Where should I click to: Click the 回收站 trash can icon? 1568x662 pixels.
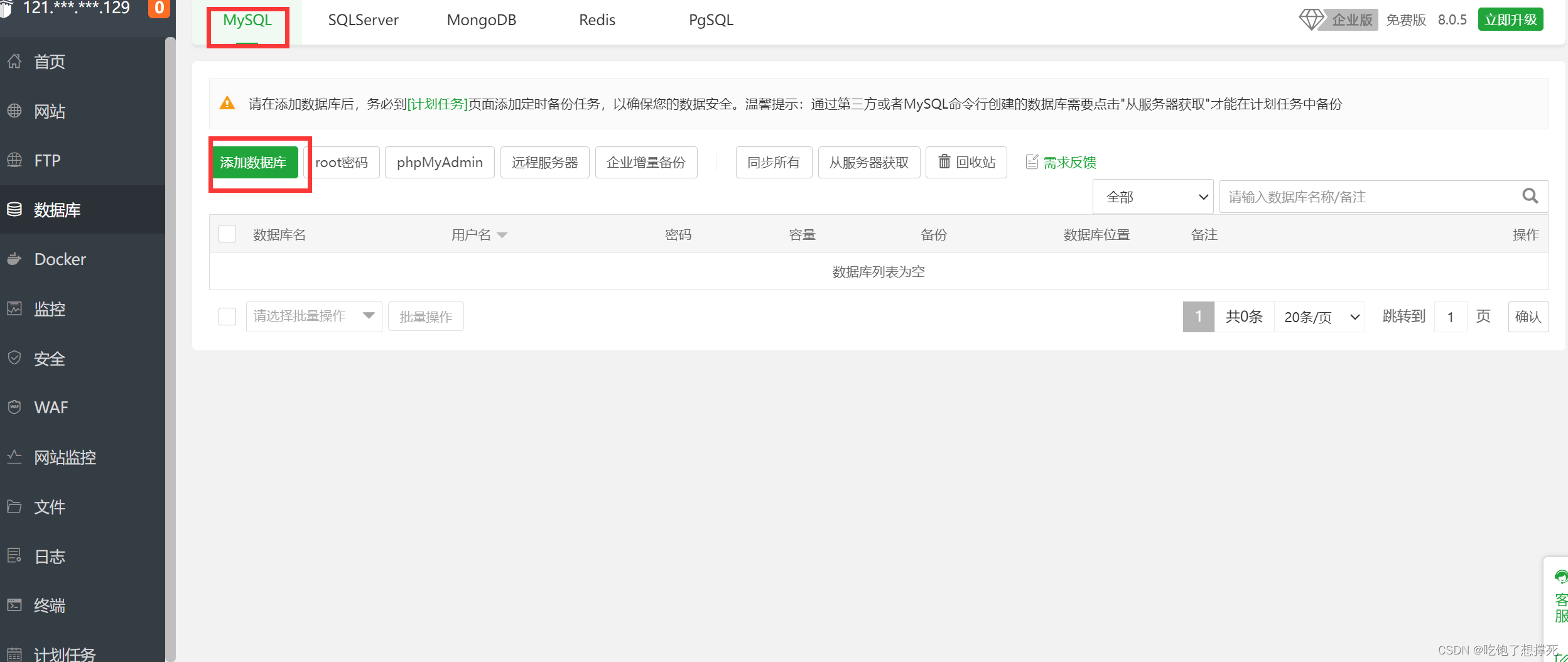coord(944,162)
